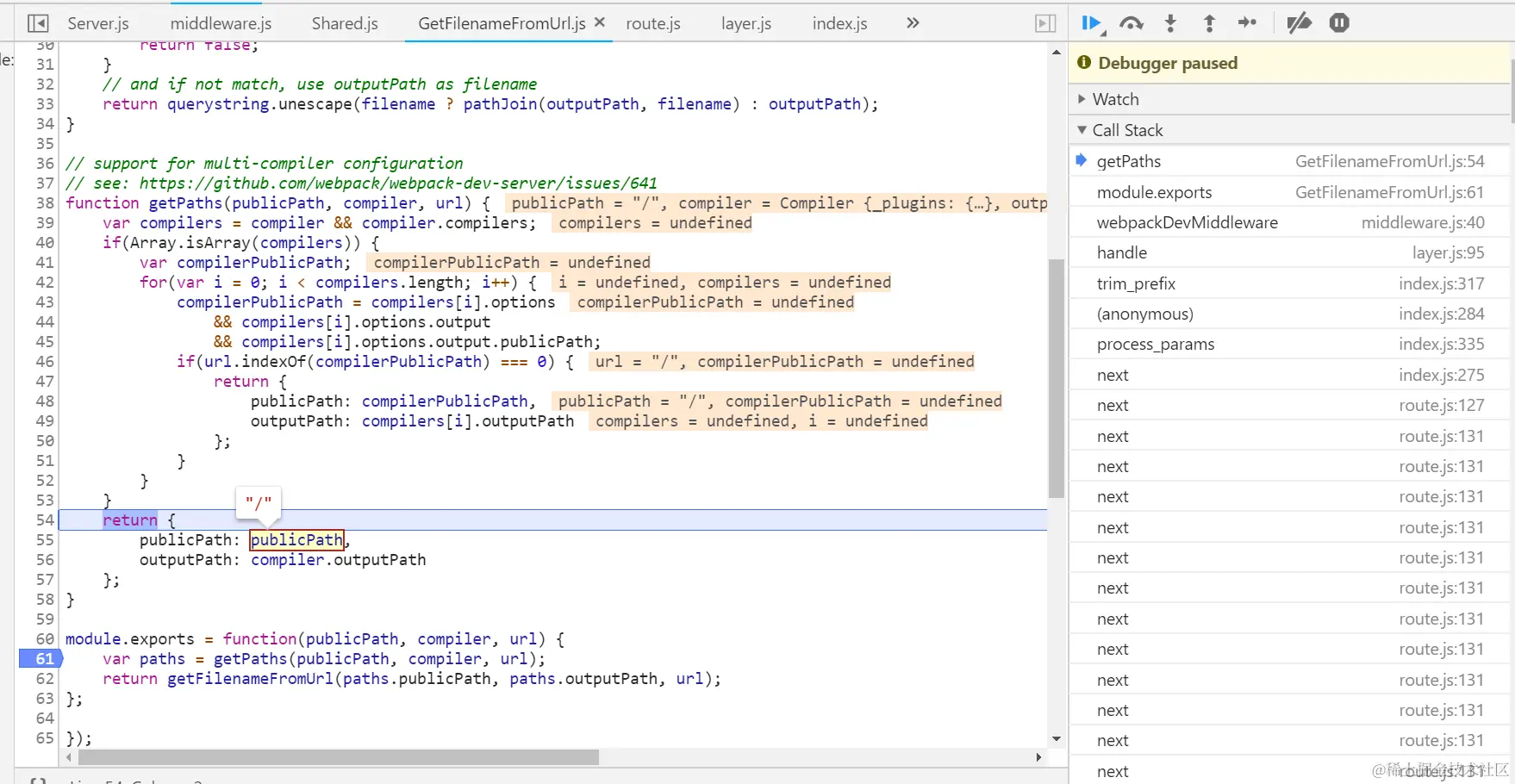1515x784 pixels.
Task: Open the layer.js tab
Action: [x=746, y=23]
